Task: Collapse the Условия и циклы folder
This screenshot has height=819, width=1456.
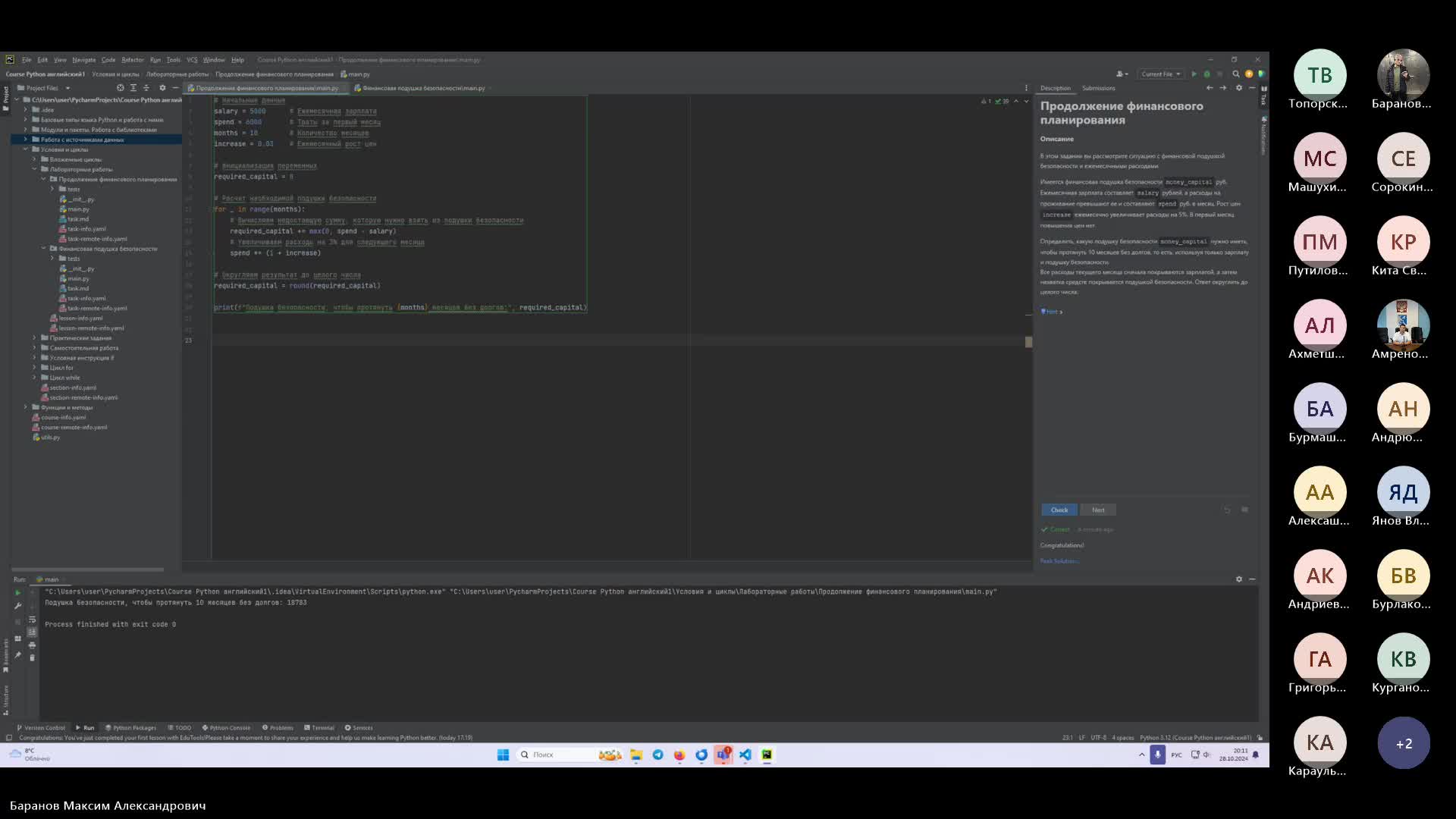Action: click(x=25, y=149)
